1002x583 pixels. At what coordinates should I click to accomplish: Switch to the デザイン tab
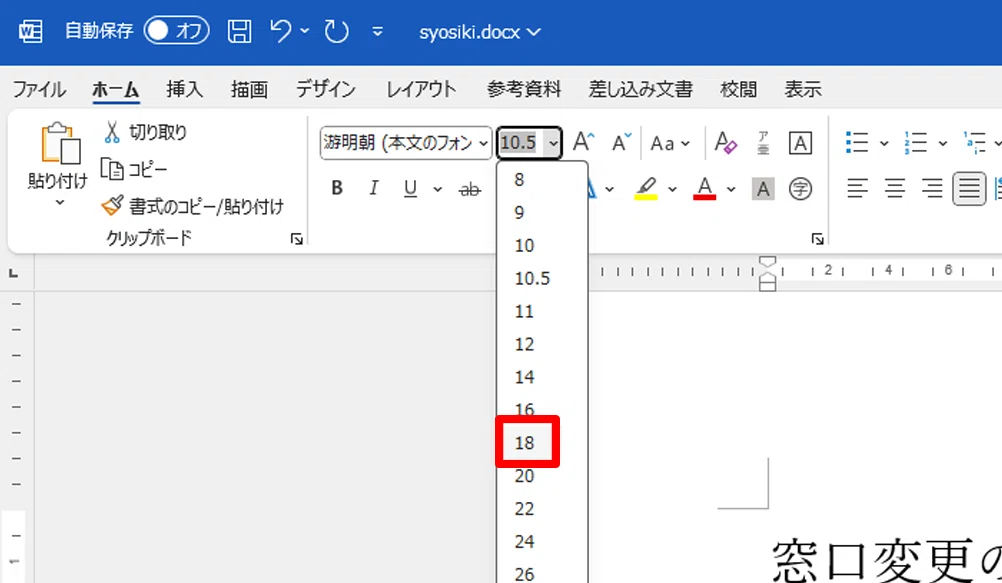tap(326, 89)
